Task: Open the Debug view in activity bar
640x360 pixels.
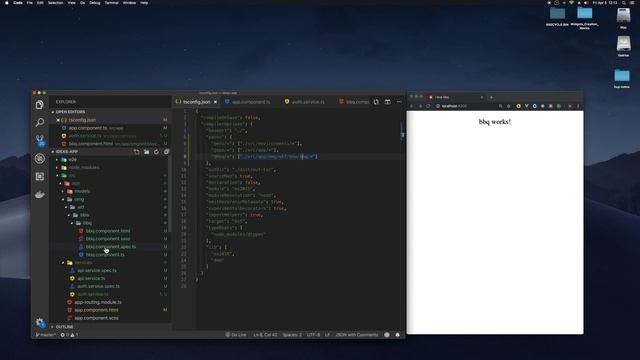Action: click(40, 158)
